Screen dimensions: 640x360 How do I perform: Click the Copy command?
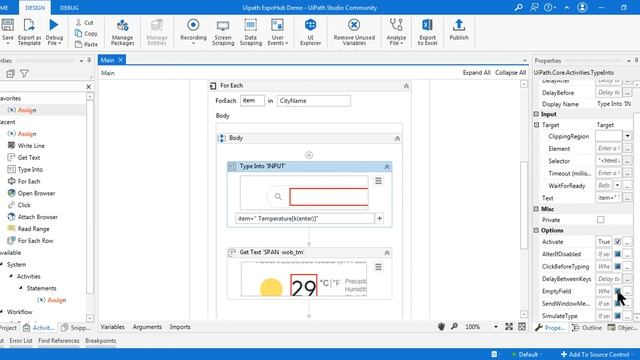coord(86,33)
